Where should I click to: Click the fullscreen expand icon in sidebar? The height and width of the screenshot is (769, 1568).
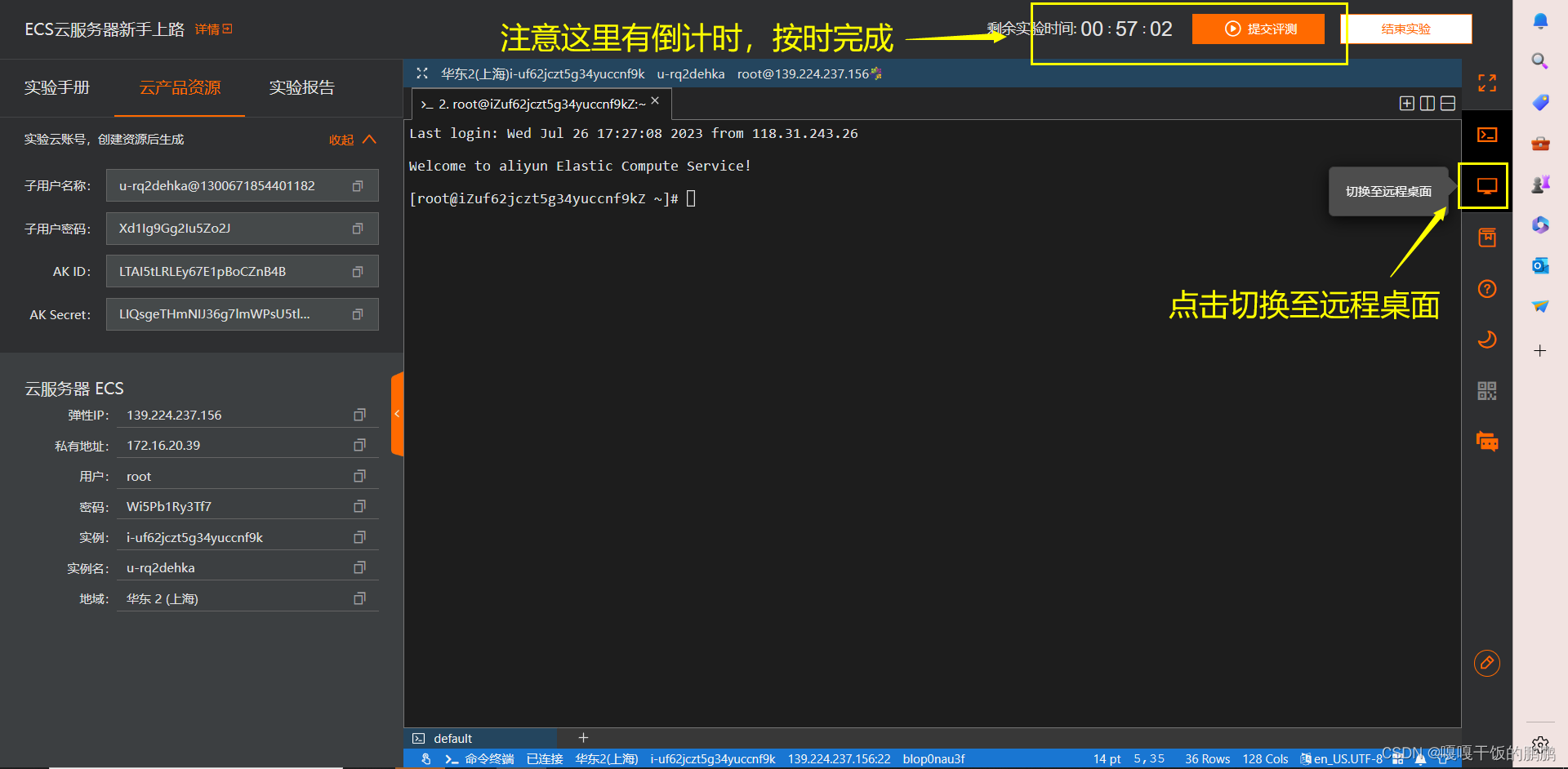pos(1486,82)
